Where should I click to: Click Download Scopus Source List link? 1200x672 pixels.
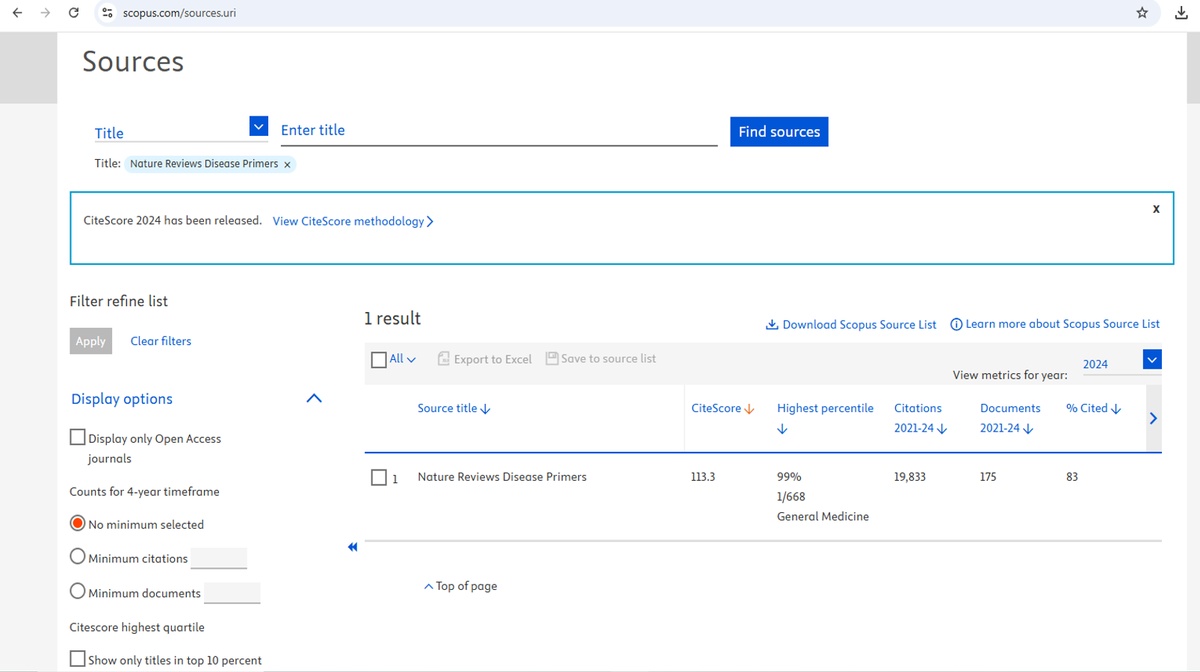[x=860, y=324]
